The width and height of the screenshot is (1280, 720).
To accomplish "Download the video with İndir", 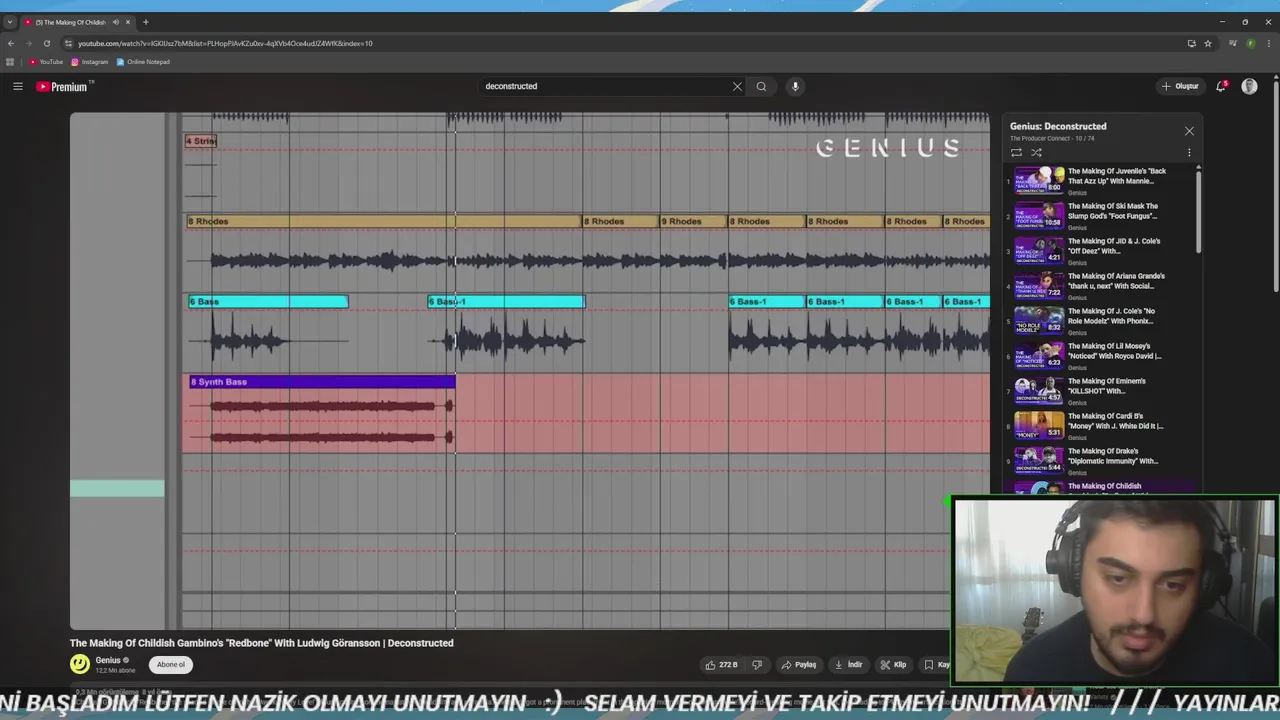I will [847, 665].
